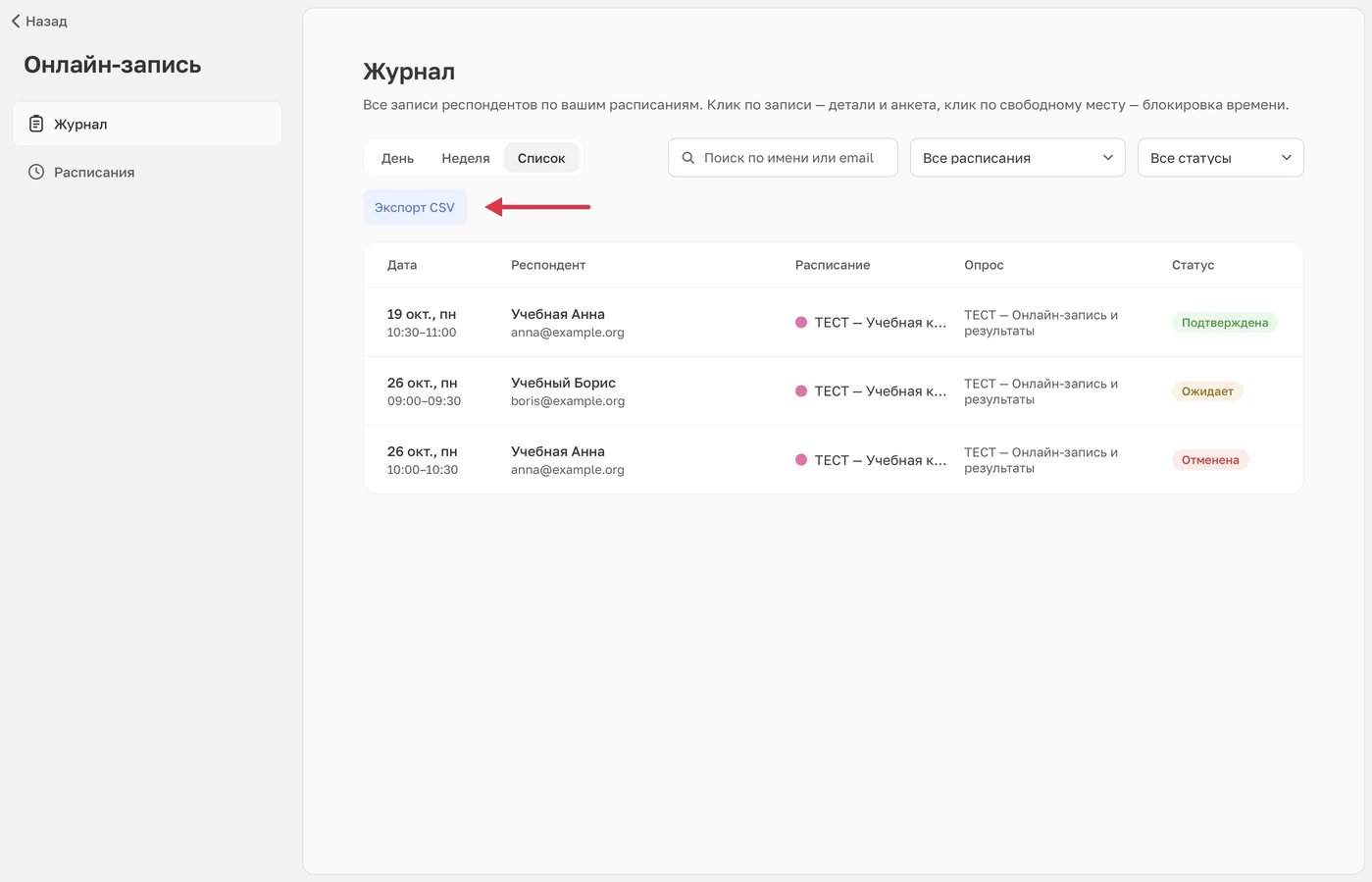Go back via the Назад link

tap(39, 21)
